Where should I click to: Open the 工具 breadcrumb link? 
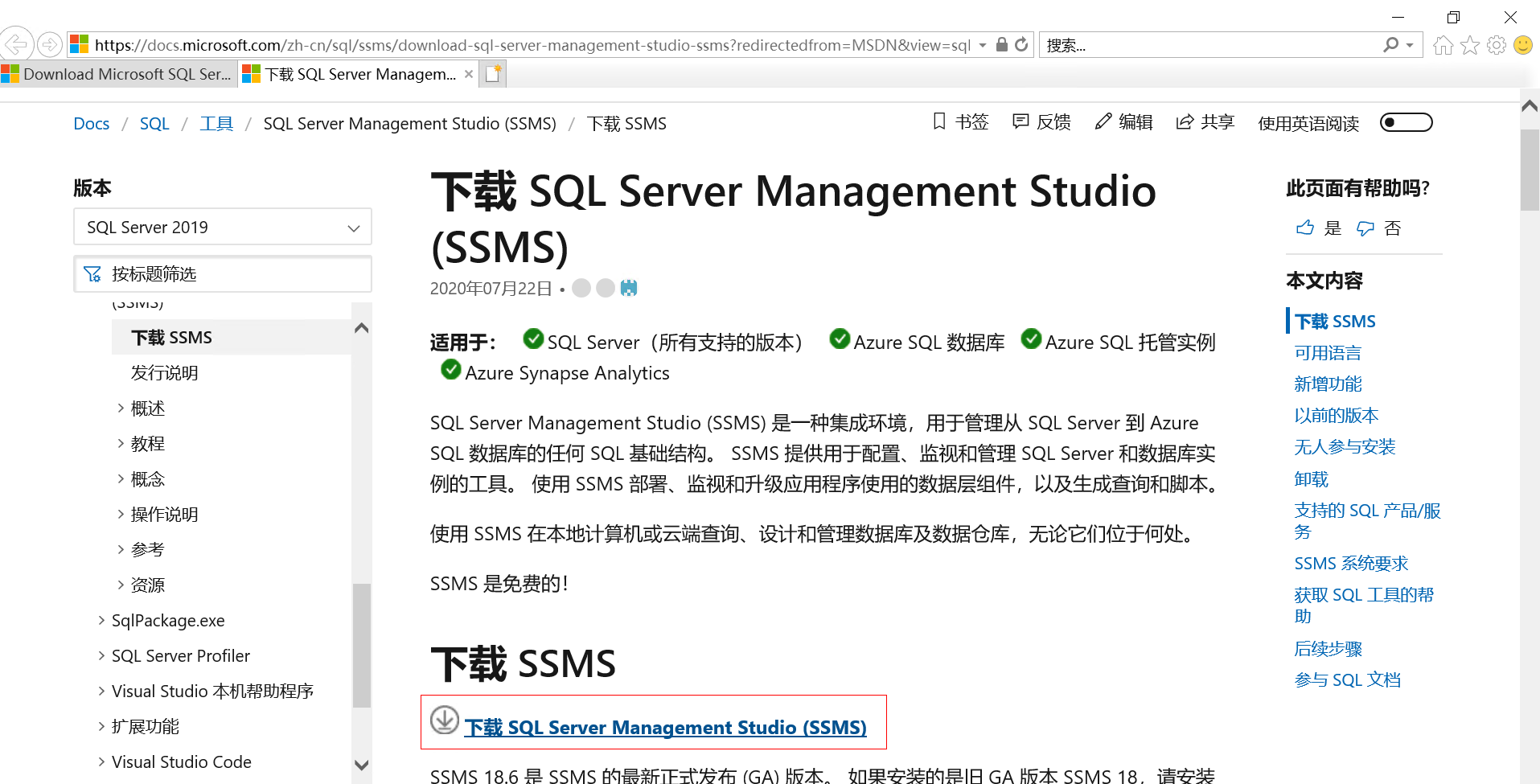pos(216,124)
